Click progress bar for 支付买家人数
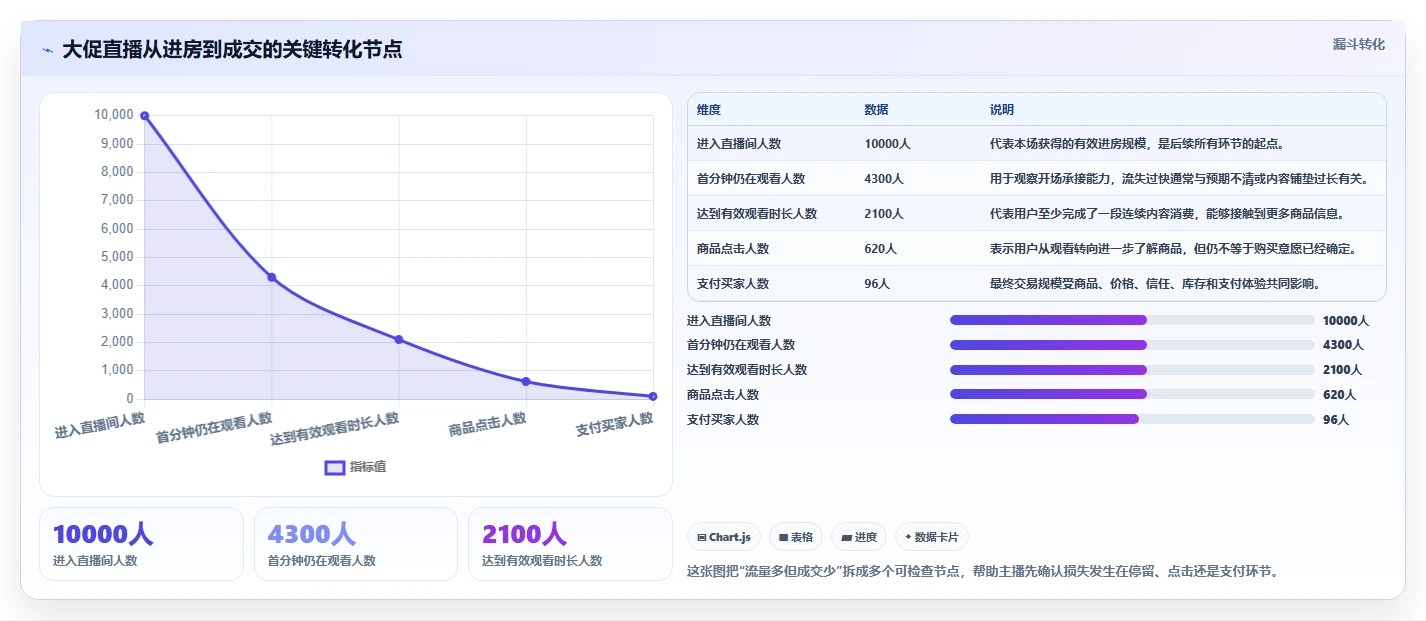This screenshot has width=1426, height=621. coord(1132,419)
